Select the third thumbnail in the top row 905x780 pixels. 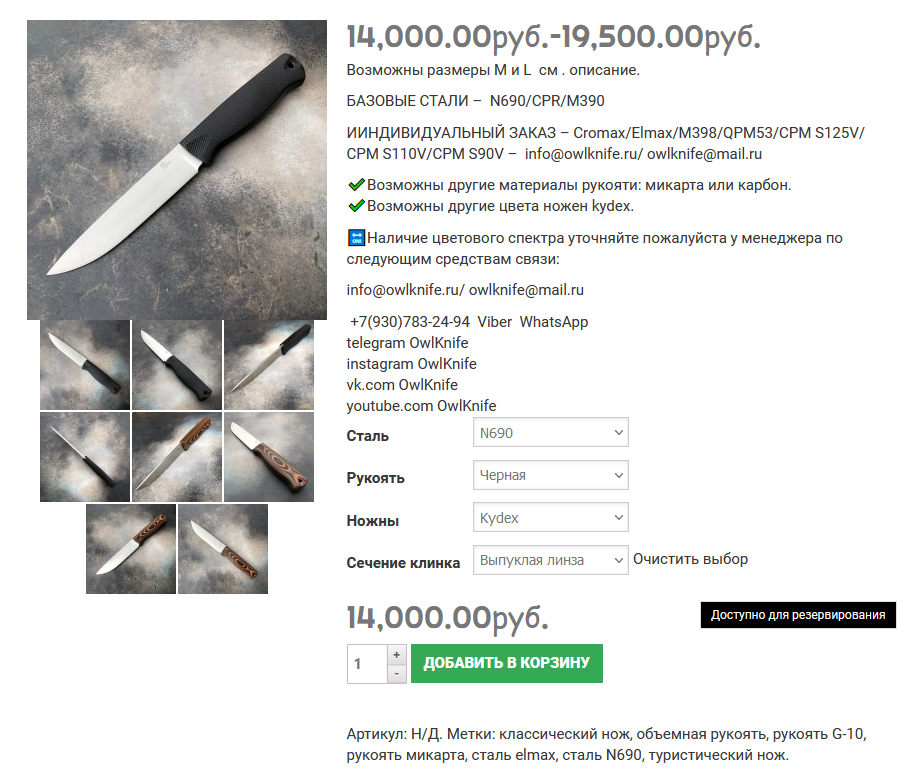pos(269,365)
